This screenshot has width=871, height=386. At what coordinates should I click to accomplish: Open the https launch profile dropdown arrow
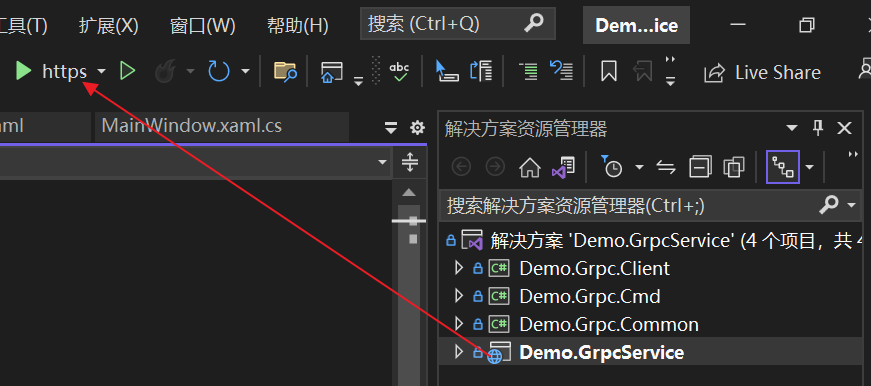pos(101,72)
